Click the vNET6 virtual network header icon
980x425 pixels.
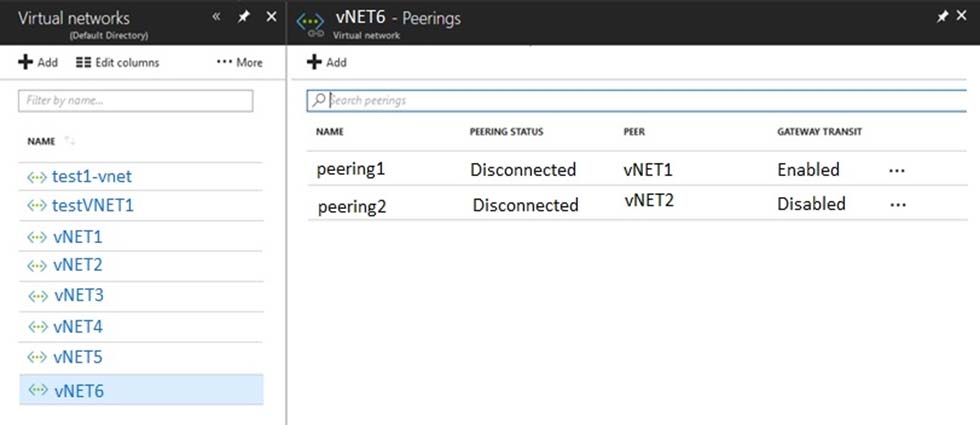click(311, 23)
